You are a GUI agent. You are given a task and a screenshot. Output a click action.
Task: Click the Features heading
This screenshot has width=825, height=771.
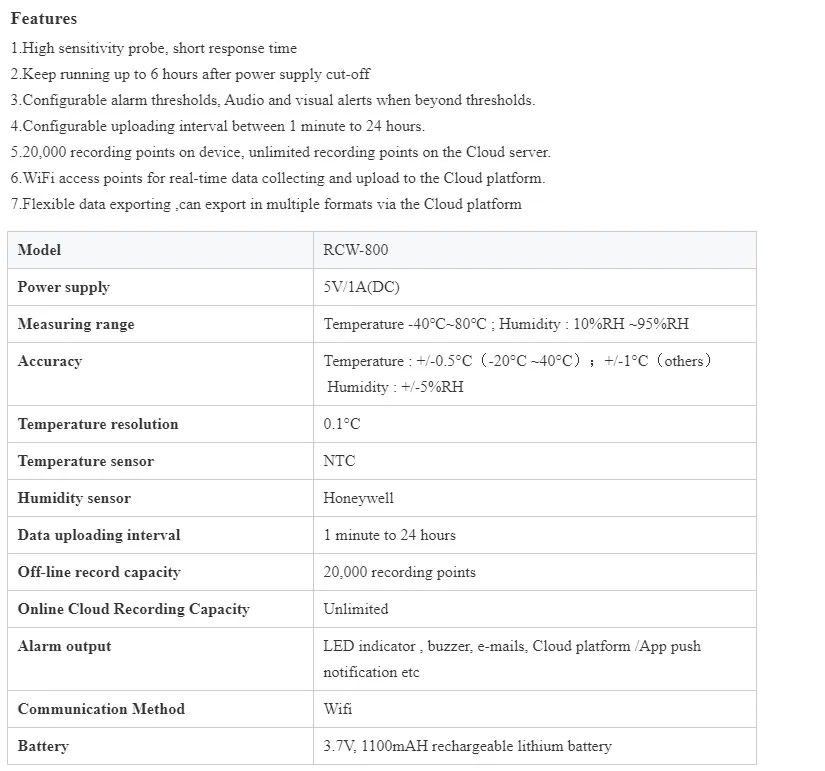point(43,19)
